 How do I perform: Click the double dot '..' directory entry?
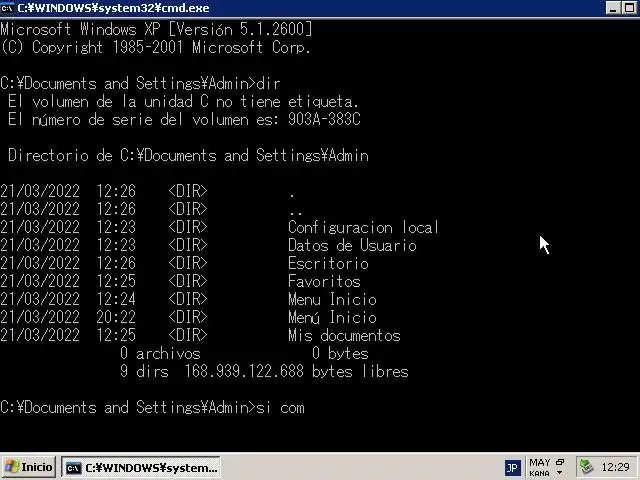tap(296, 213)
